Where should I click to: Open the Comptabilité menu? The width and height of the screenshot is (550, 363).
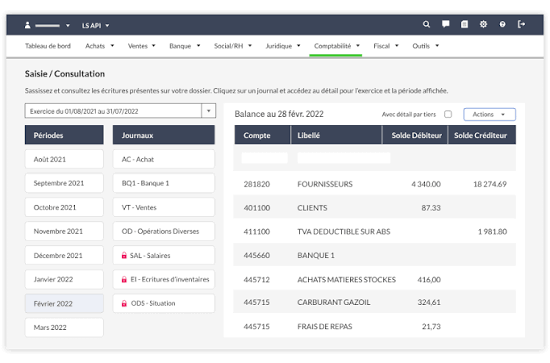(337, 46)
